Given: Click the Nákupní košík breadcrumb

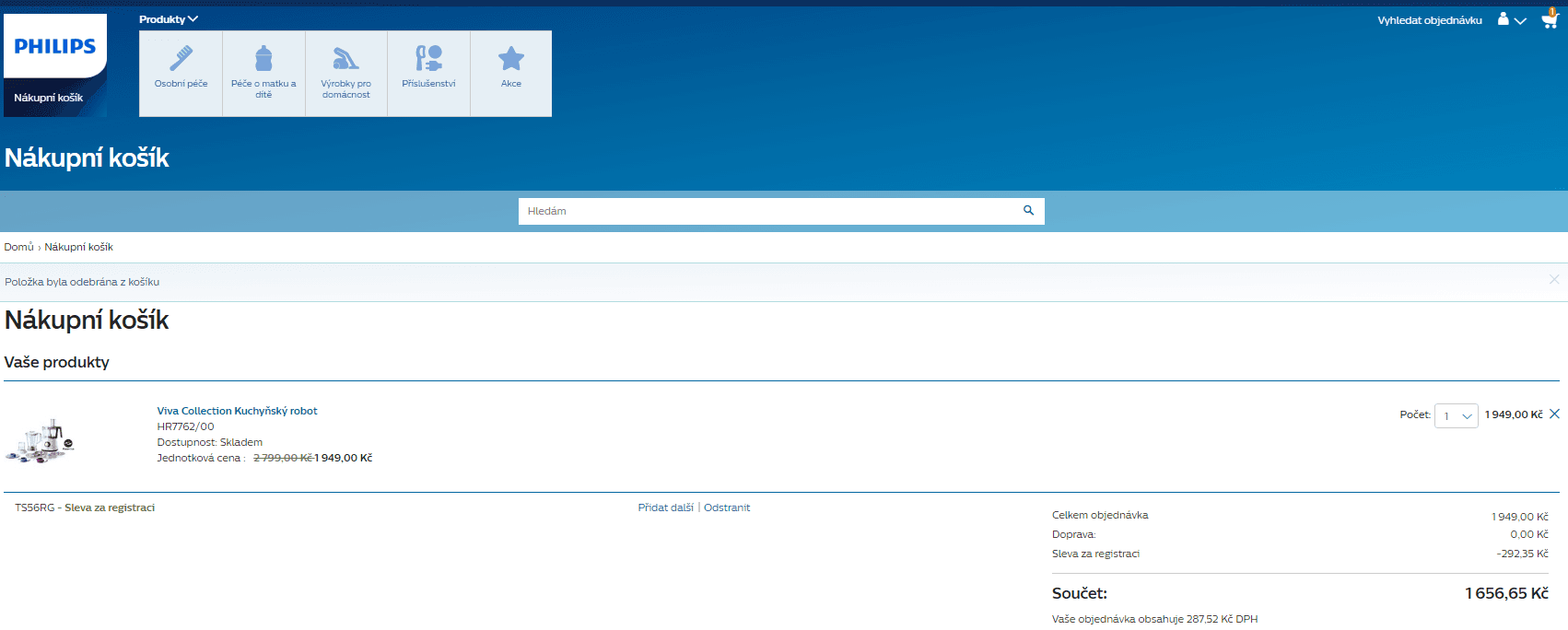Looking at the screenshot, I should click(x=78, y=247).
